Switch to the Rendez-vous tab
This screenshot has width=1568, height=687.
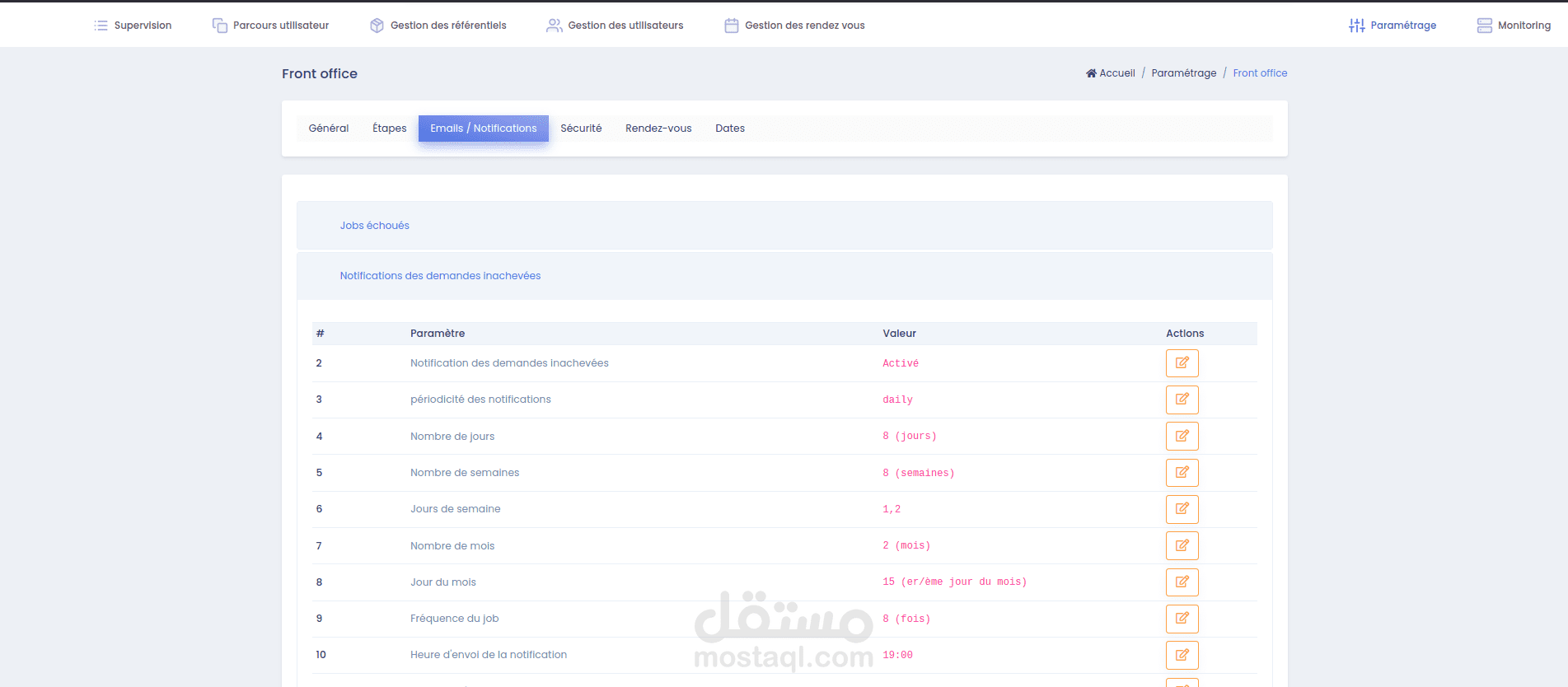tap(658, 129)
